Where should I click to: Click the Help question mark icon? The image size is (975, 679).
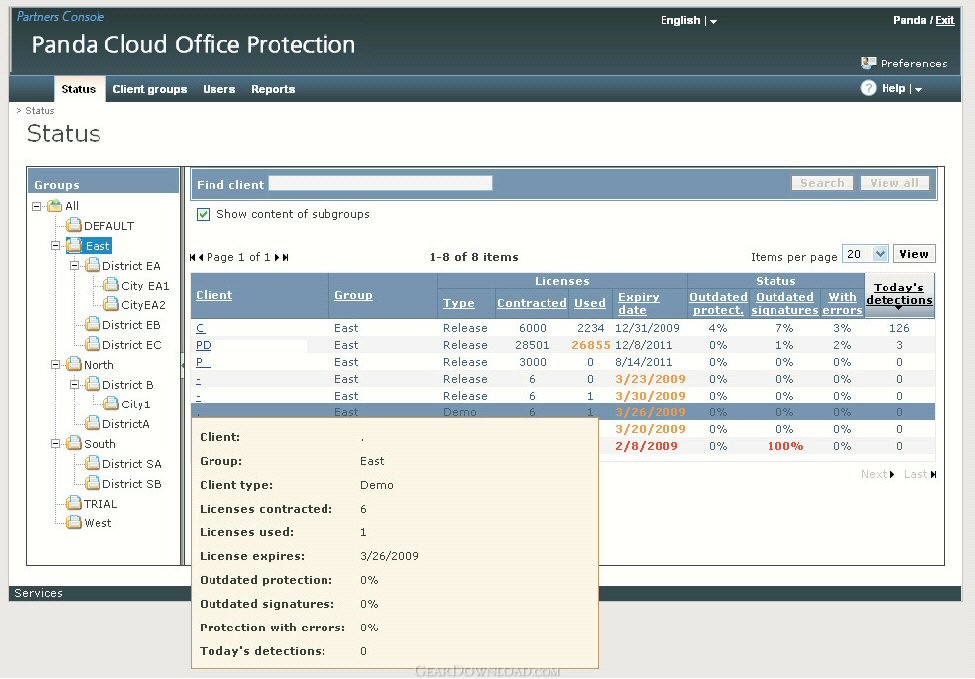point(868,88)
